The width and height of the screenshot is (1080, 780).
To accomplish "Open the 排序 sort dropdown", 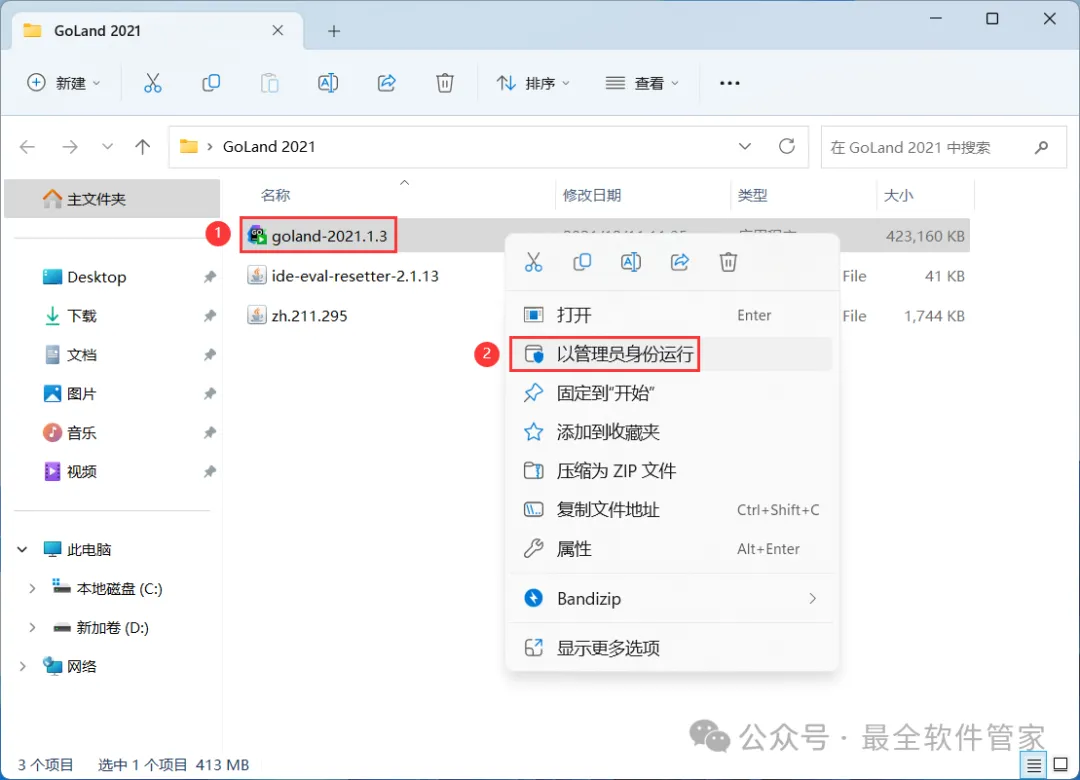I will [534, 83].
